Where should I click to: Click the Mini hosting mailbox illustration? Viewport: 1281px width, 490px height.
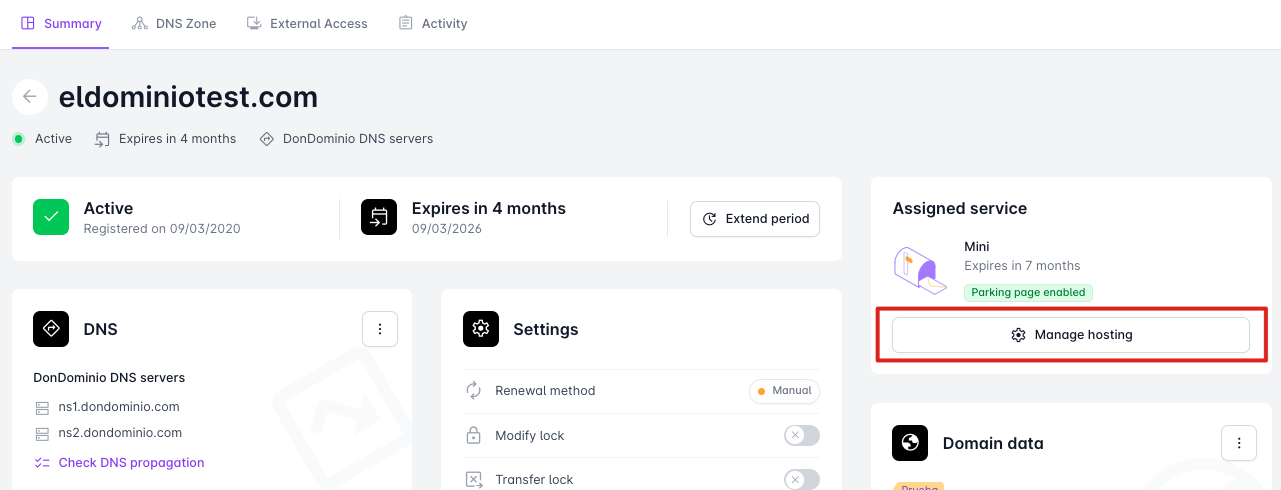click(920, 270)
